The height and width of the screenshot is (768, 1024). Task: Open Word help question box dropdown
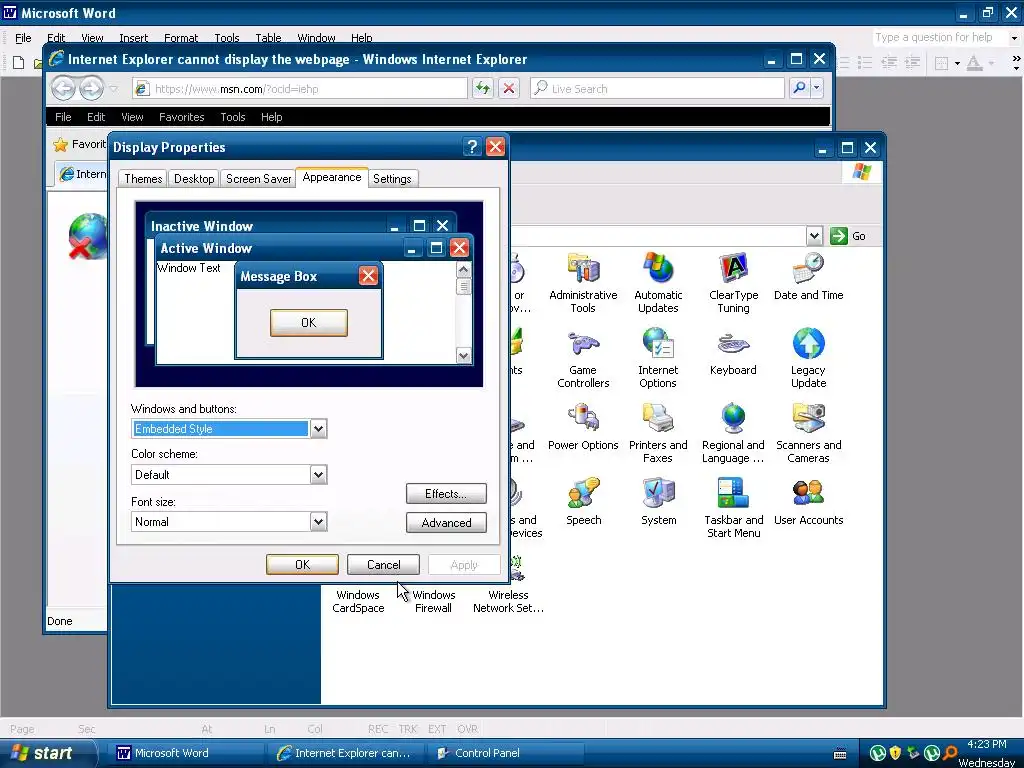[1014, 38]
